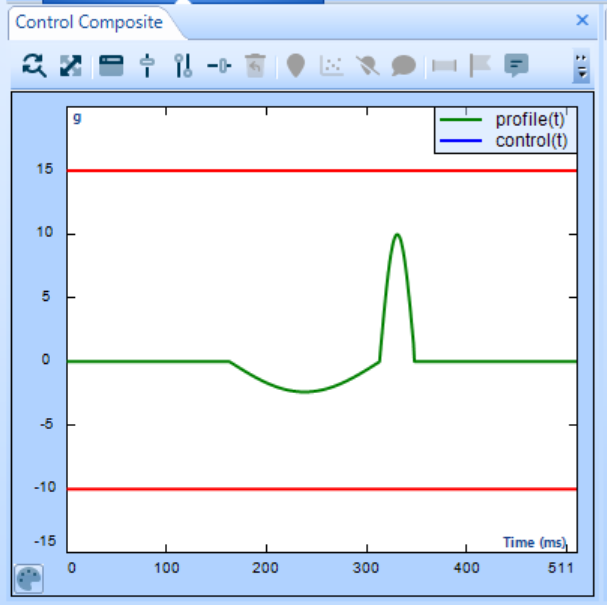607x605 pixels.
Task: Click the location pin marker icon
Action: [x=295, y=66]
